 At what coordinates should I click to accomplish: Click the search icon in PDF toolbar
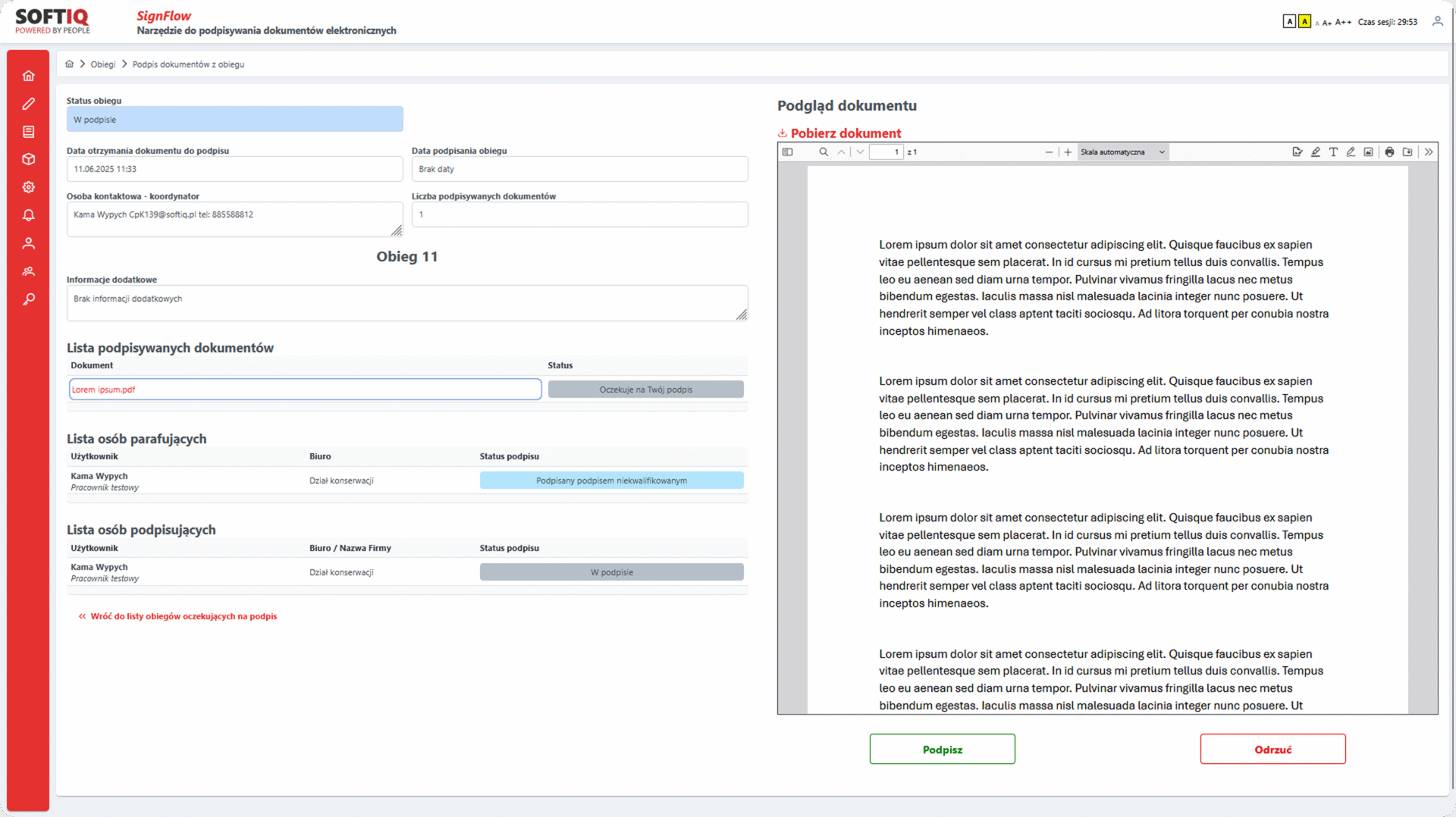(824, 152)
